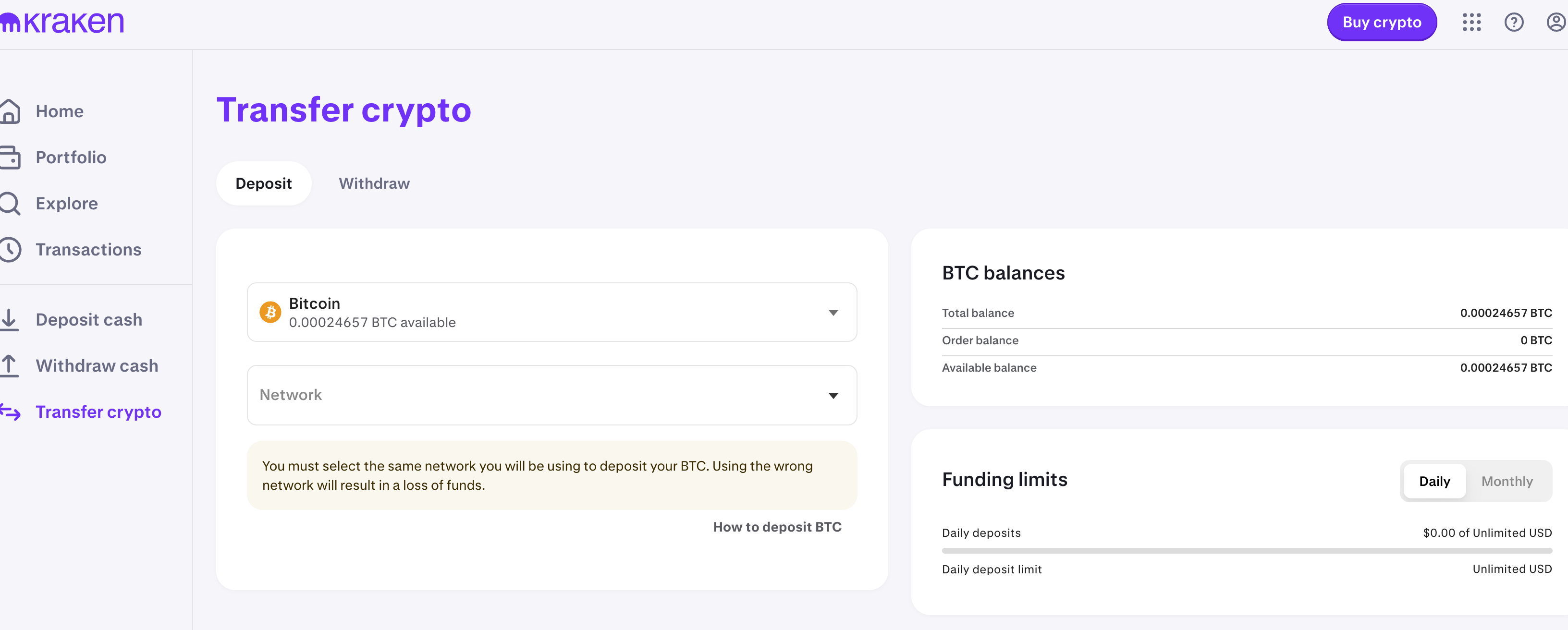This screenshot has width=1568, height=630.
Task: Go to Withdraw cash in sidebar
Action: [96, 366]
